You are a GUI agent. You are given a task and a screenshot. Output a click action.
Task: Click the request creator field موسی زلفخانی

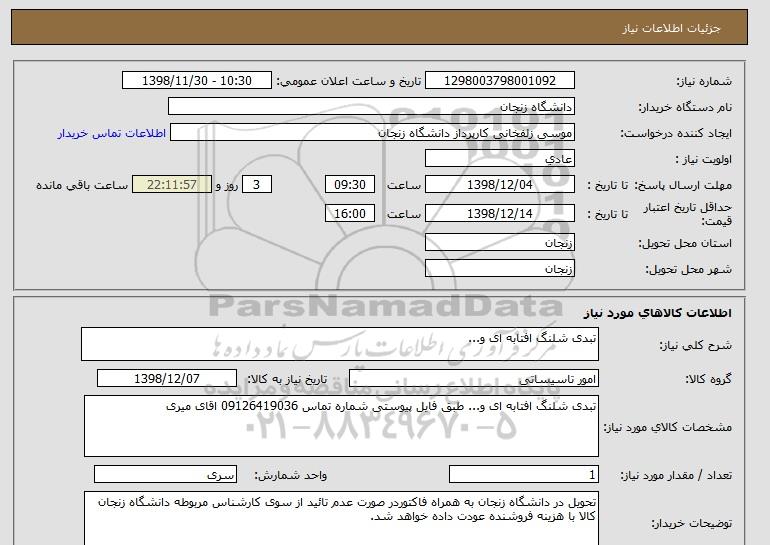coord(372,133)
